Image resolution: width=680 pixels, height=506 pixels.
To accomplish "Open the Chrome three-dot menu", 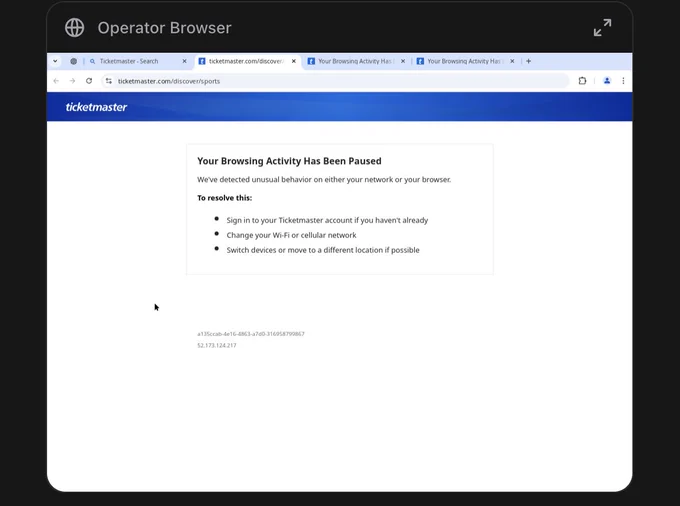I will coord(623,81).
